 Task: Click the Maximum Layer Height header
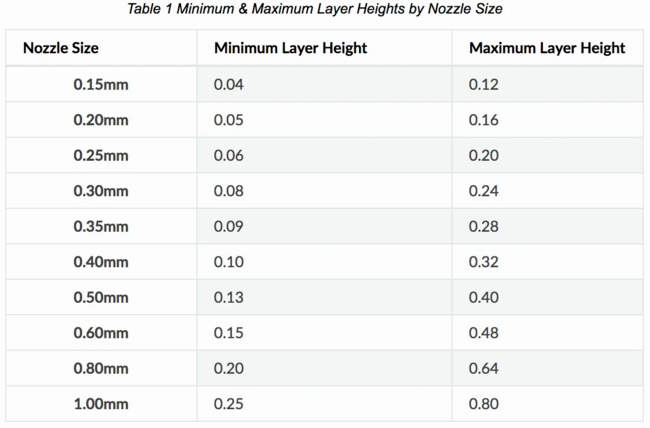547,48
